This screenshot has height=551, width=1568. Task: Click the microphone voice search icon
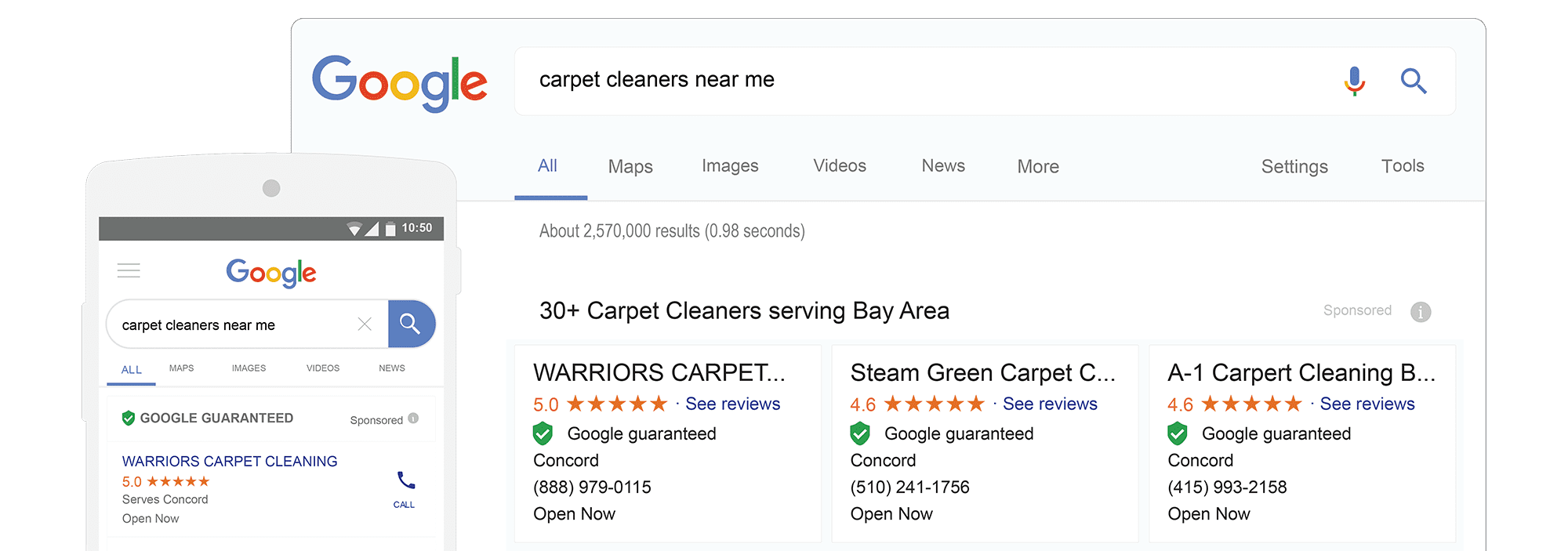(x=1354, y=81)
